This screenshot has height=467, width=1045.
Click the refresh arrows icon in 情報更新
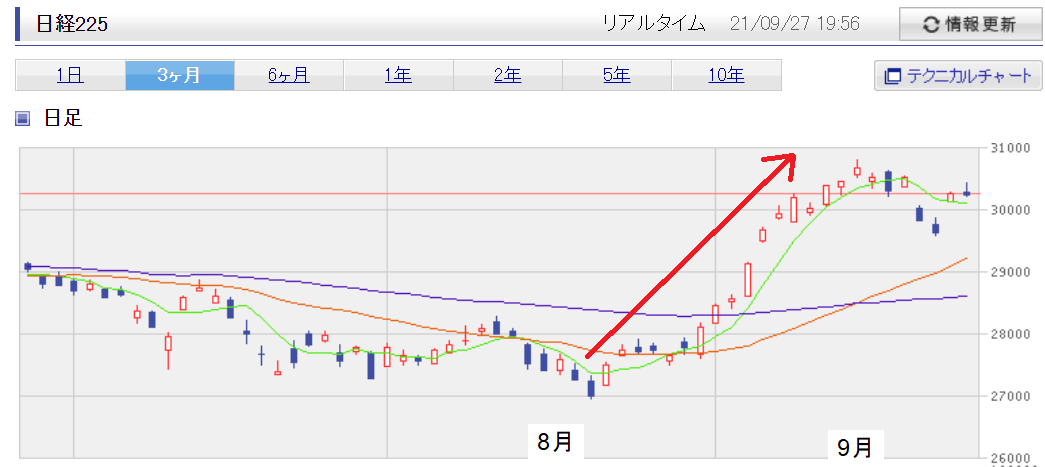coord(931,25)
